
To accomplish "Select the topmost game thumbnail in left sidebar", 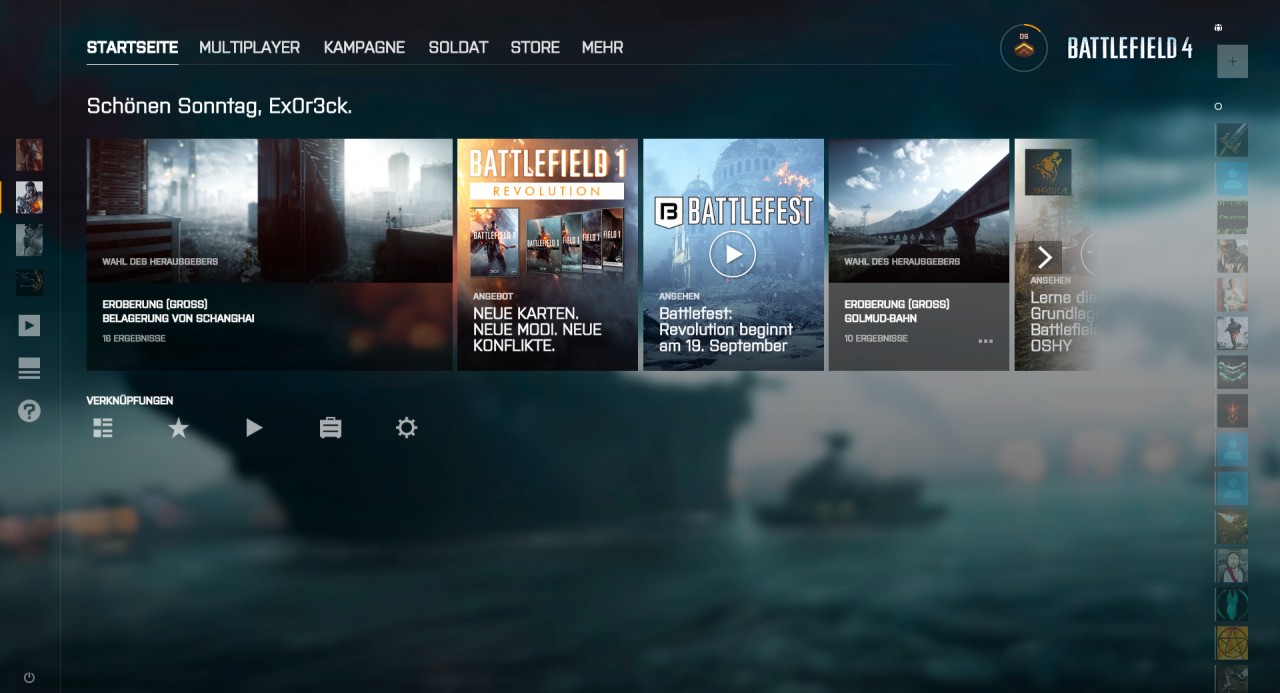I will coord(29,155).
